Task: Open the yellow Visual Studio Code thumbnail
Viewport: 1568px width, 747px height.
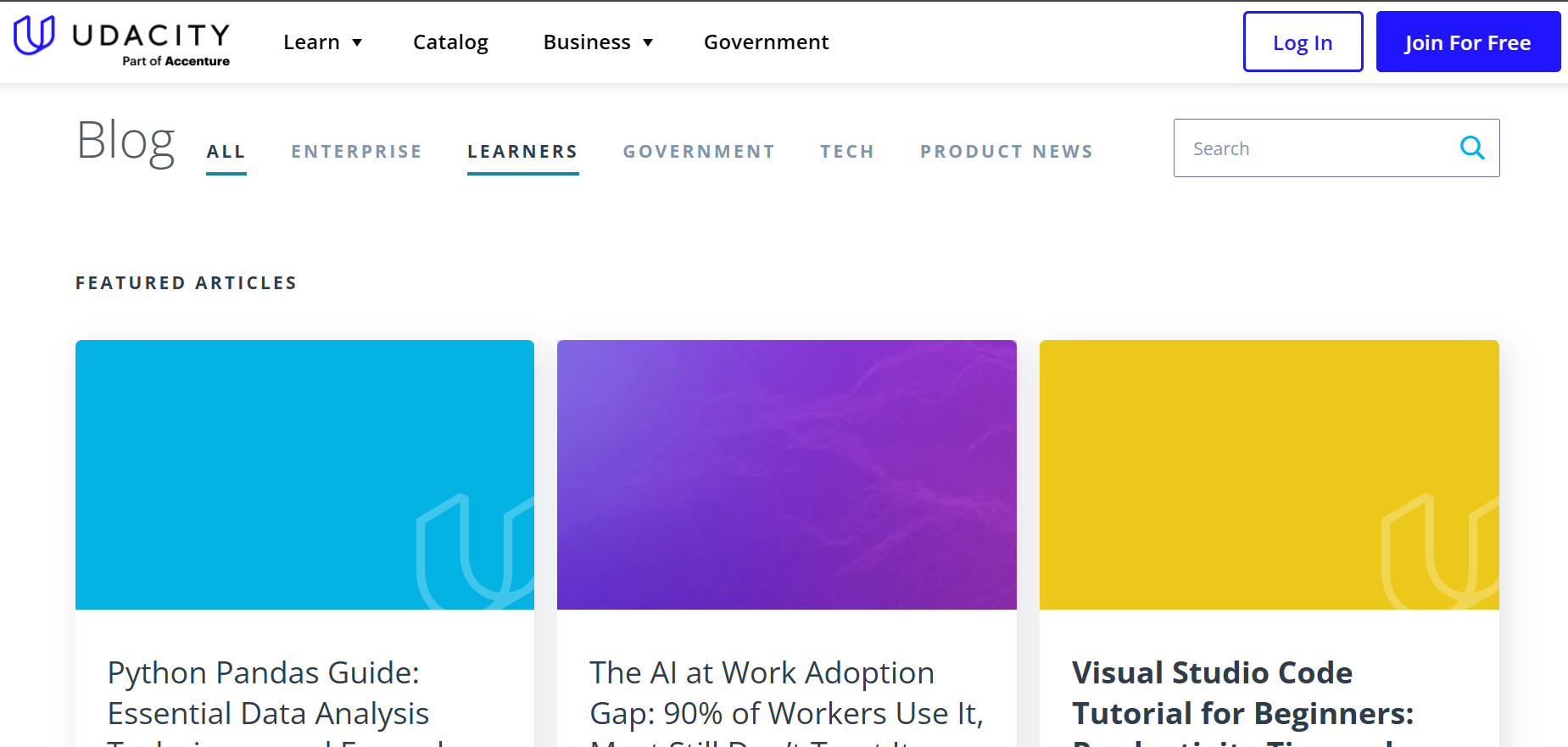Action: 1269,474
